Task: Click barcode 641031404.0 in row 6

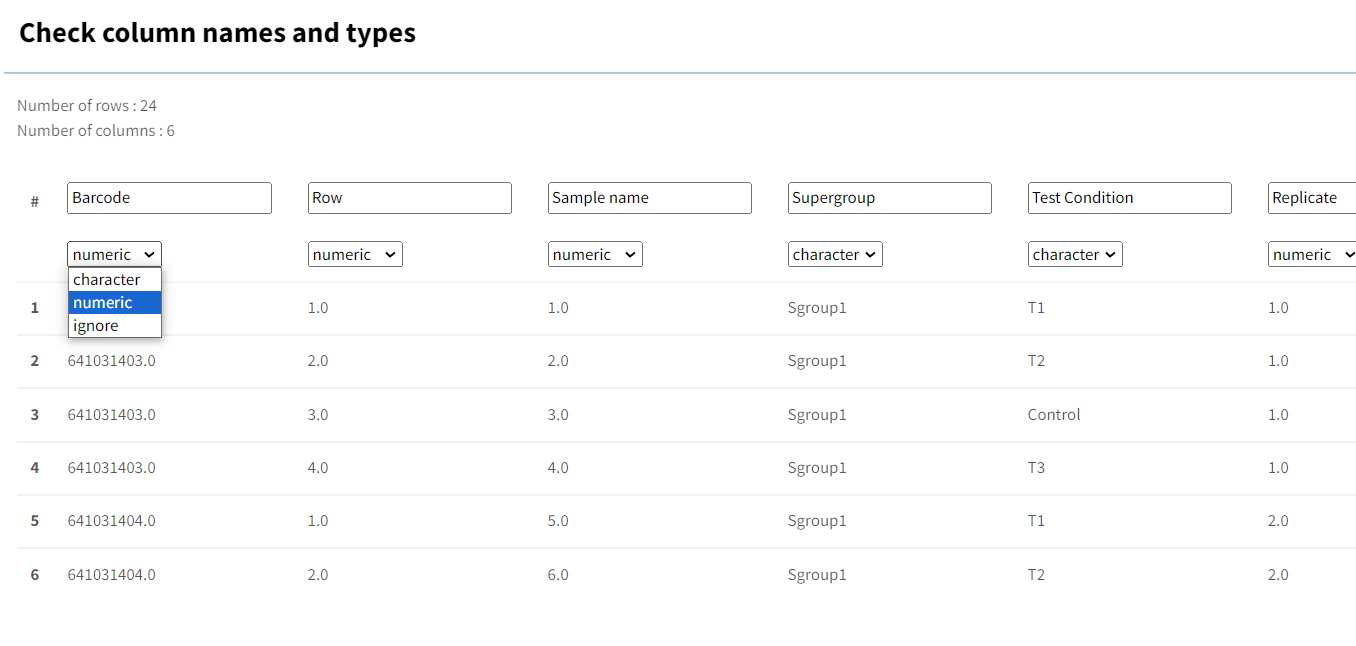Action: point(112,575)
